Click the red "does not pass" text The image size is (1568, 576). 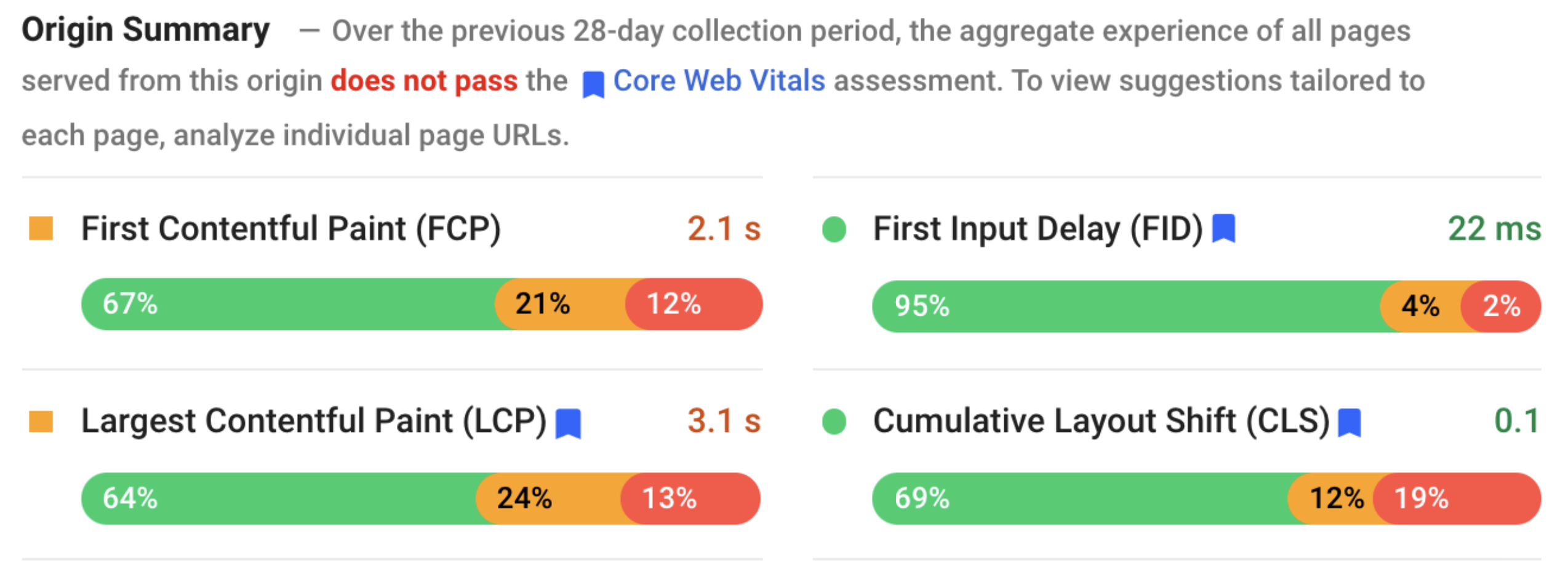(x=424, y=81)
